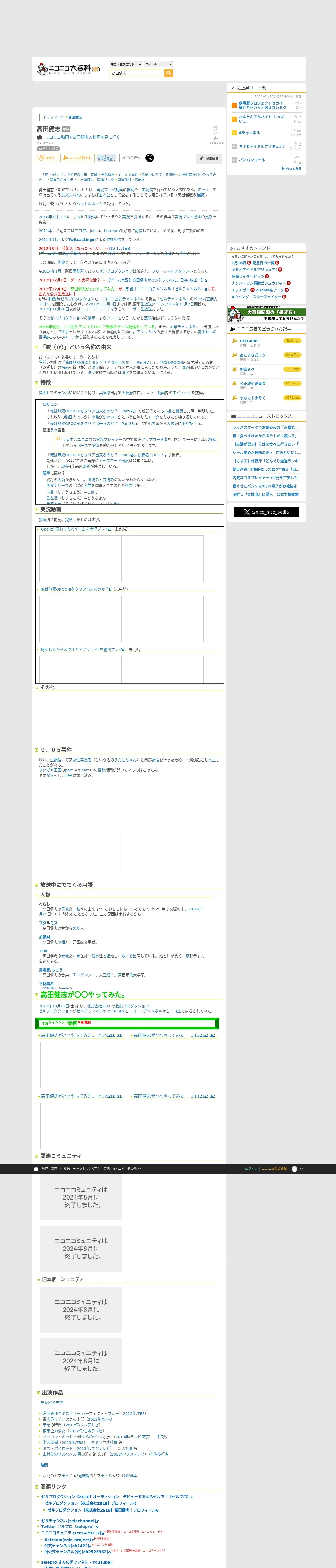Open the 単語・生放送記事 search category dropdown
Image resolution: width=336 pixels, height=1568 pixels.
tap(126, 64)
